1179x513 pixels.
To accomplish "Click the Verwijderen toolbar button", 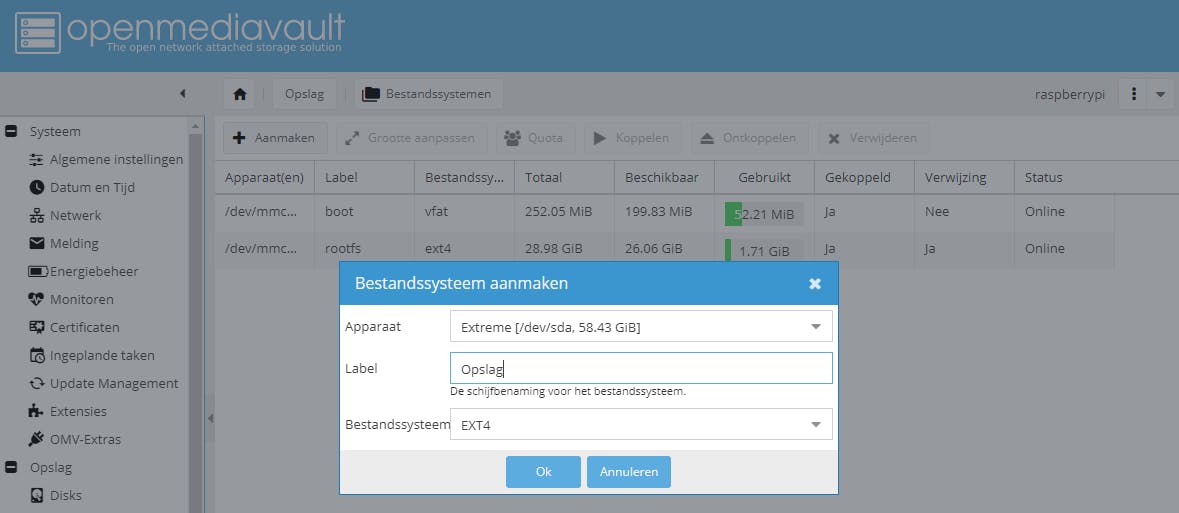I will tap(873, 138).
